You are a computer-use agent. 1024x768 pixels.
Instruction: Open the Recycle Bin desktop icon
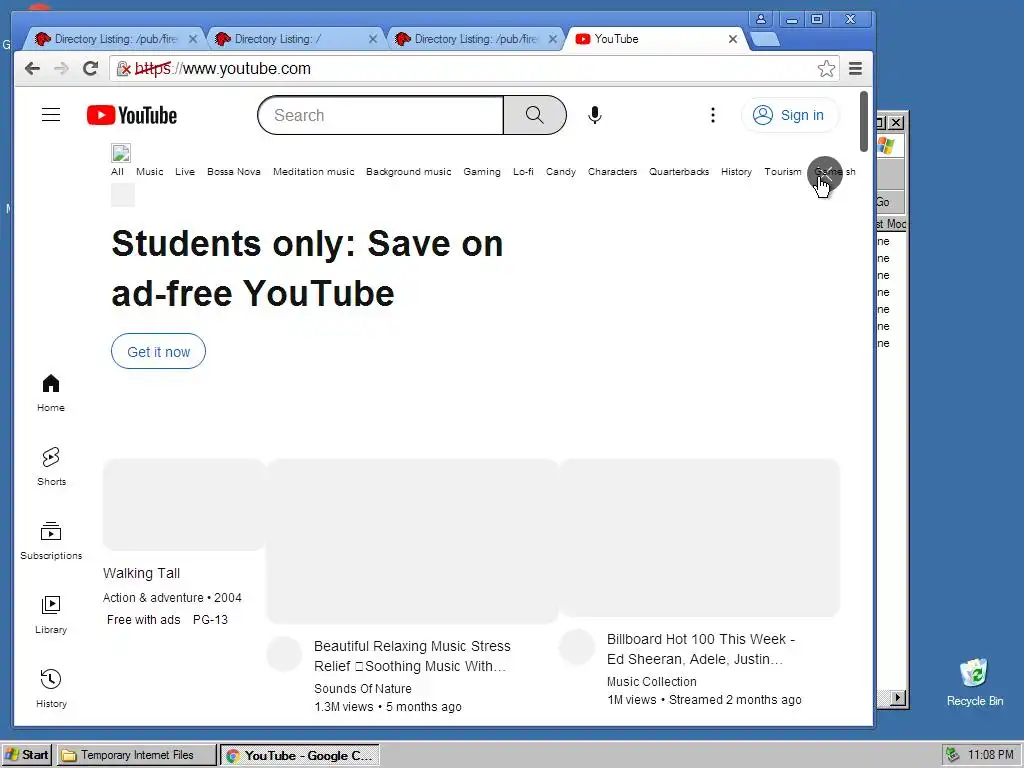974,682
